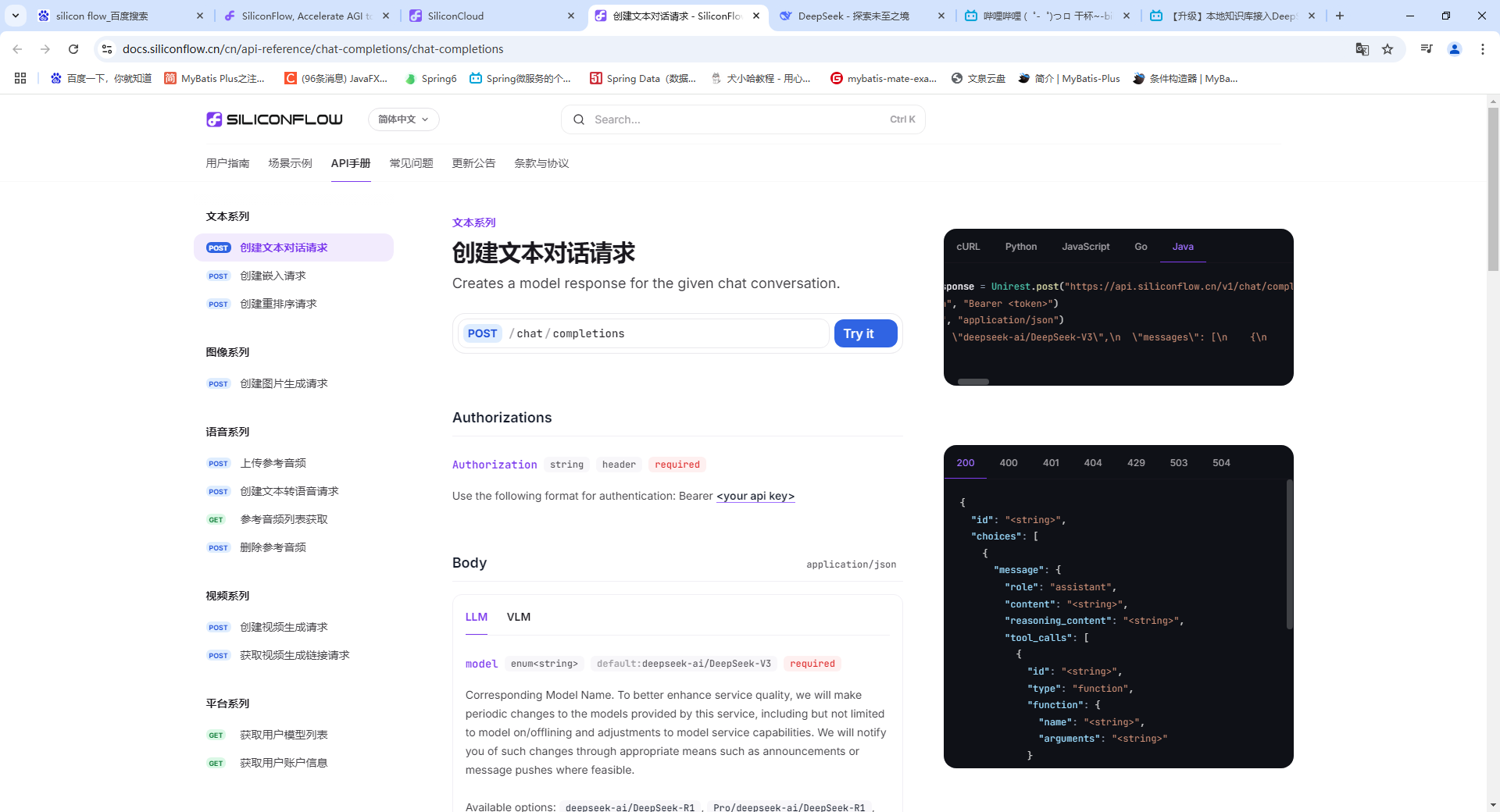Viewport: 1500px width, 812px height.
Task: Open the 百度一下 bookmark
Action: (101, 78)
